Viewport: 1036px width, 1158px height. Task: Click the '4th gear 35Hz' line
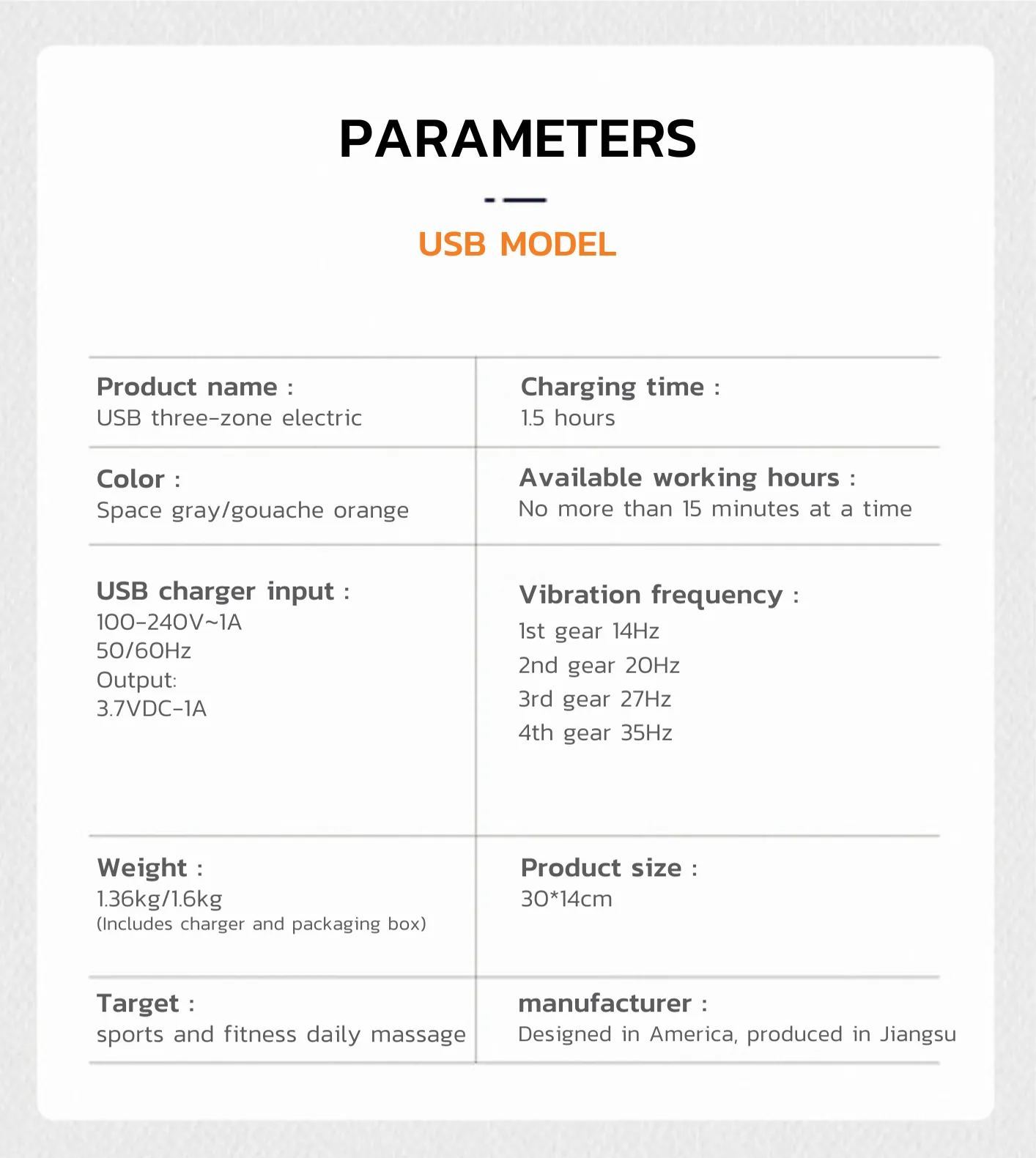(595, 733)
